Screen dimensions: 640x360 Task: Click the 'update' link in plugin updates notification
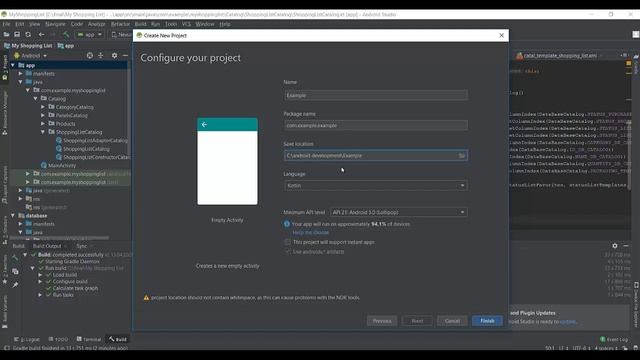(568, 322)
